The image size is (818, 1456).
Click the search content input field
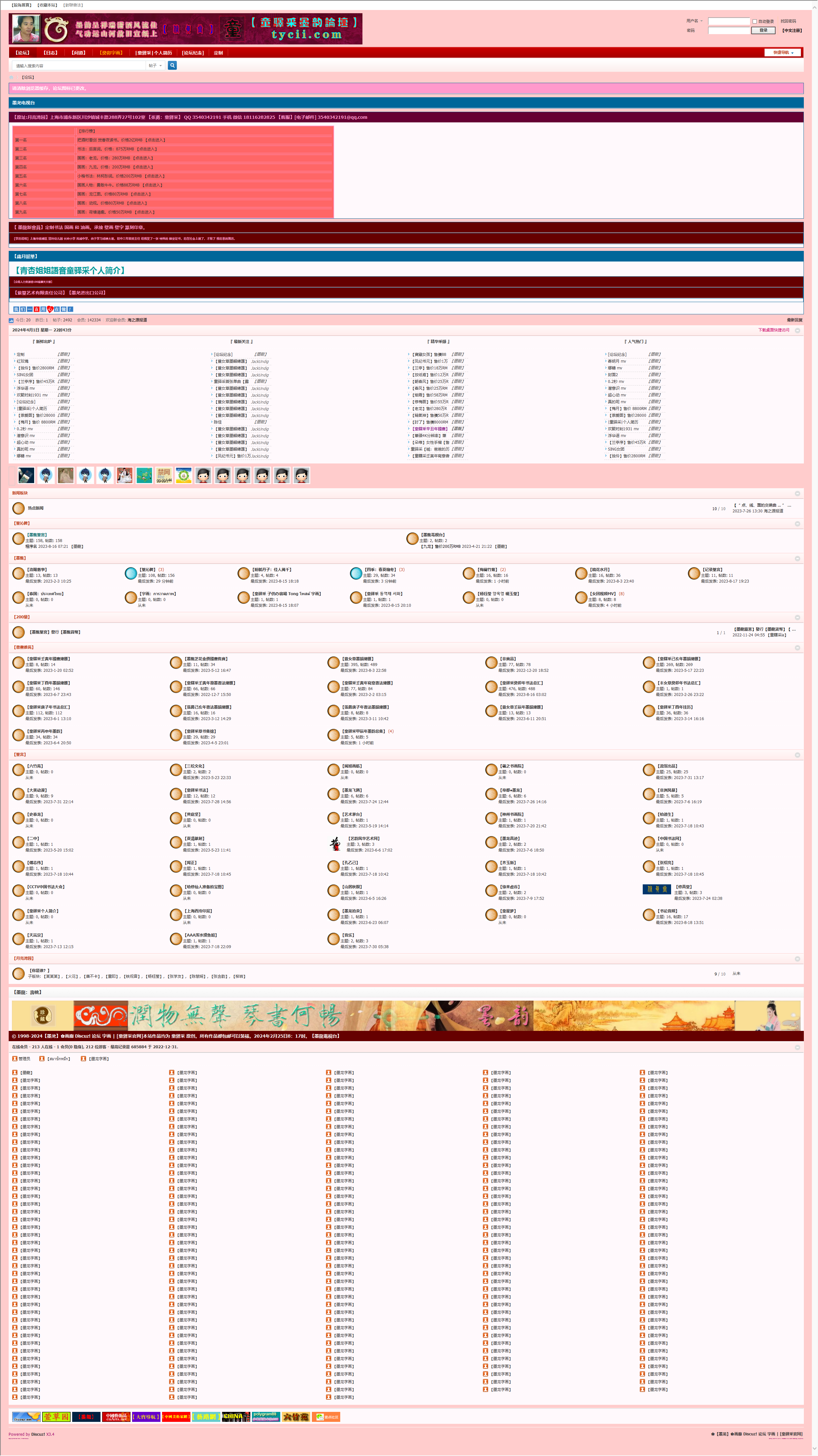[79, 66]
